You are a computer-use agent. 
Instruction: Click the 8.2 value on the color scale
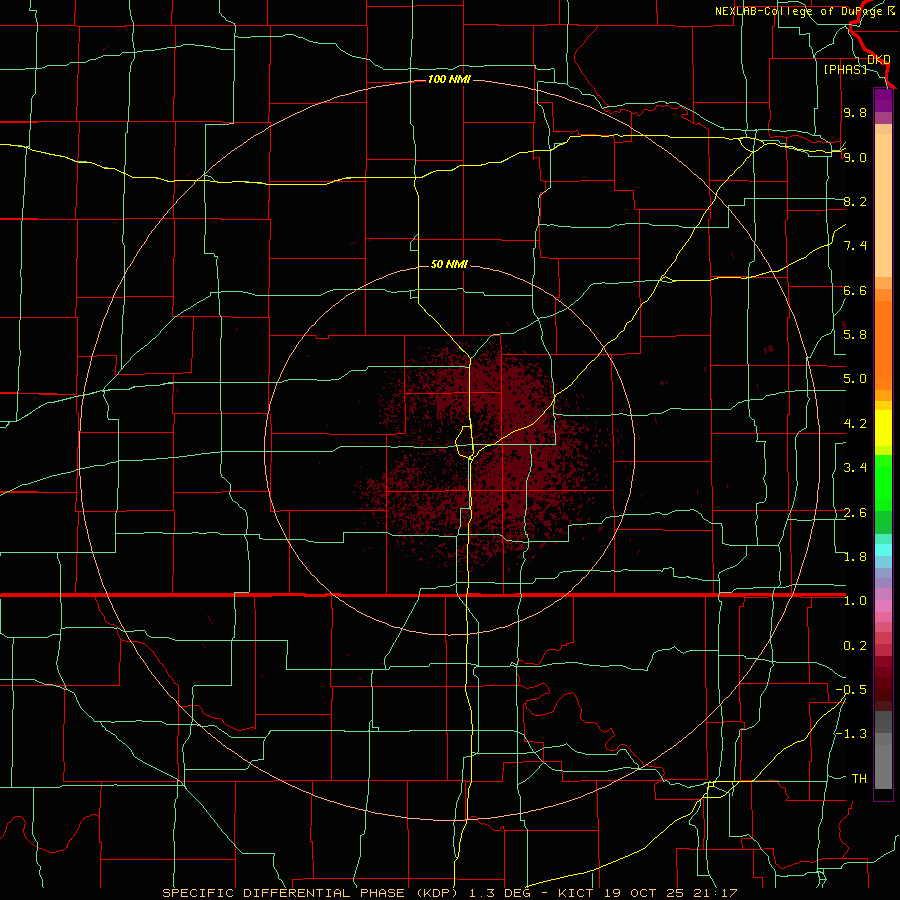tap(855, 201)
